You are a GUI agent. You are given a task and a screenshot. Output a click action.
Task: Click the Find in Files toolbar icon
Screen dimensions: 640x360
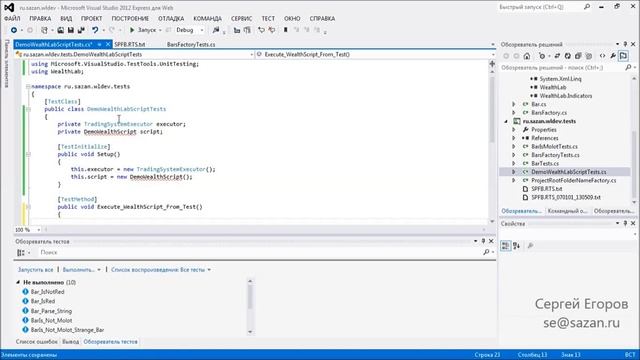(x=216, y=30)
